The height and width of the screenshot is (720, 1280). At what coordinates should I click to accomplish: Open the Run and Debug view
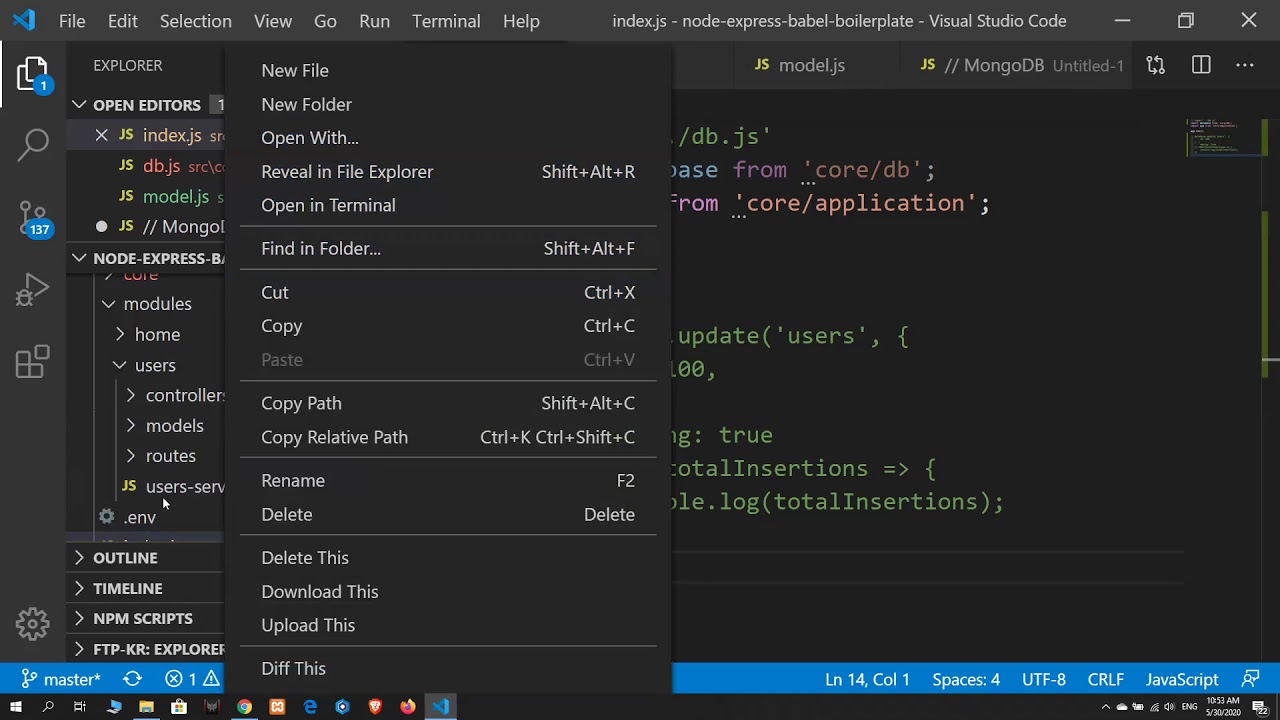point(33,290)
